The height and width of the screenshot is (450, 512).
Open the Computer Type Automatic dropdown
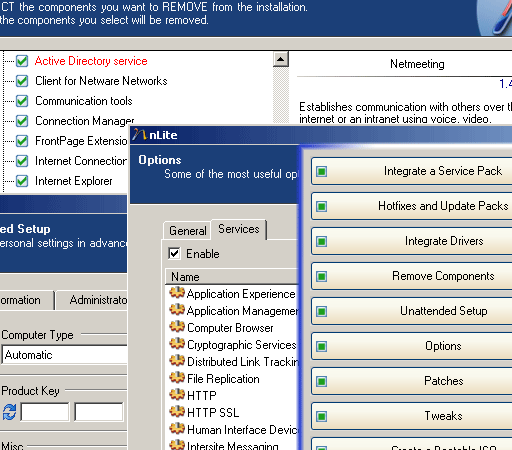[64, 355]
